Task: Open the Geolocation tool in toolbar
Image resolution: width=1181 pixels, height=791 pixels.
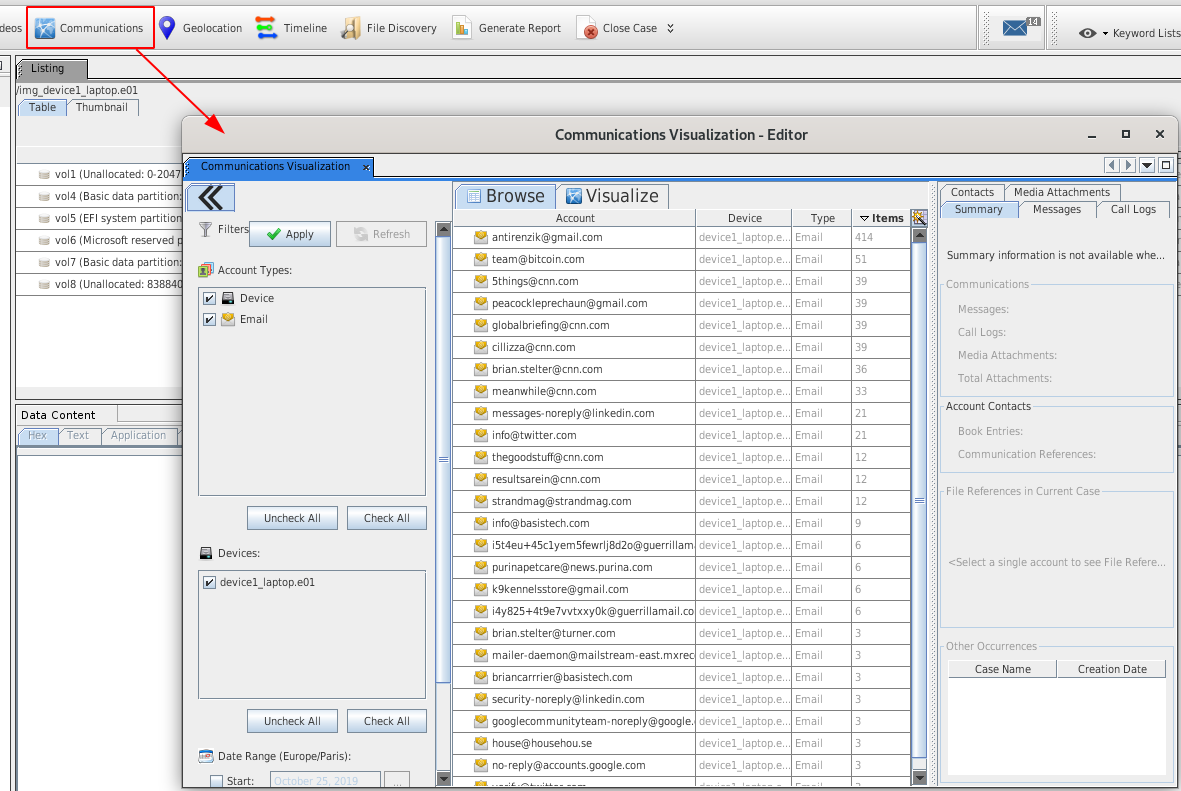Action: (x=201, y=28)
